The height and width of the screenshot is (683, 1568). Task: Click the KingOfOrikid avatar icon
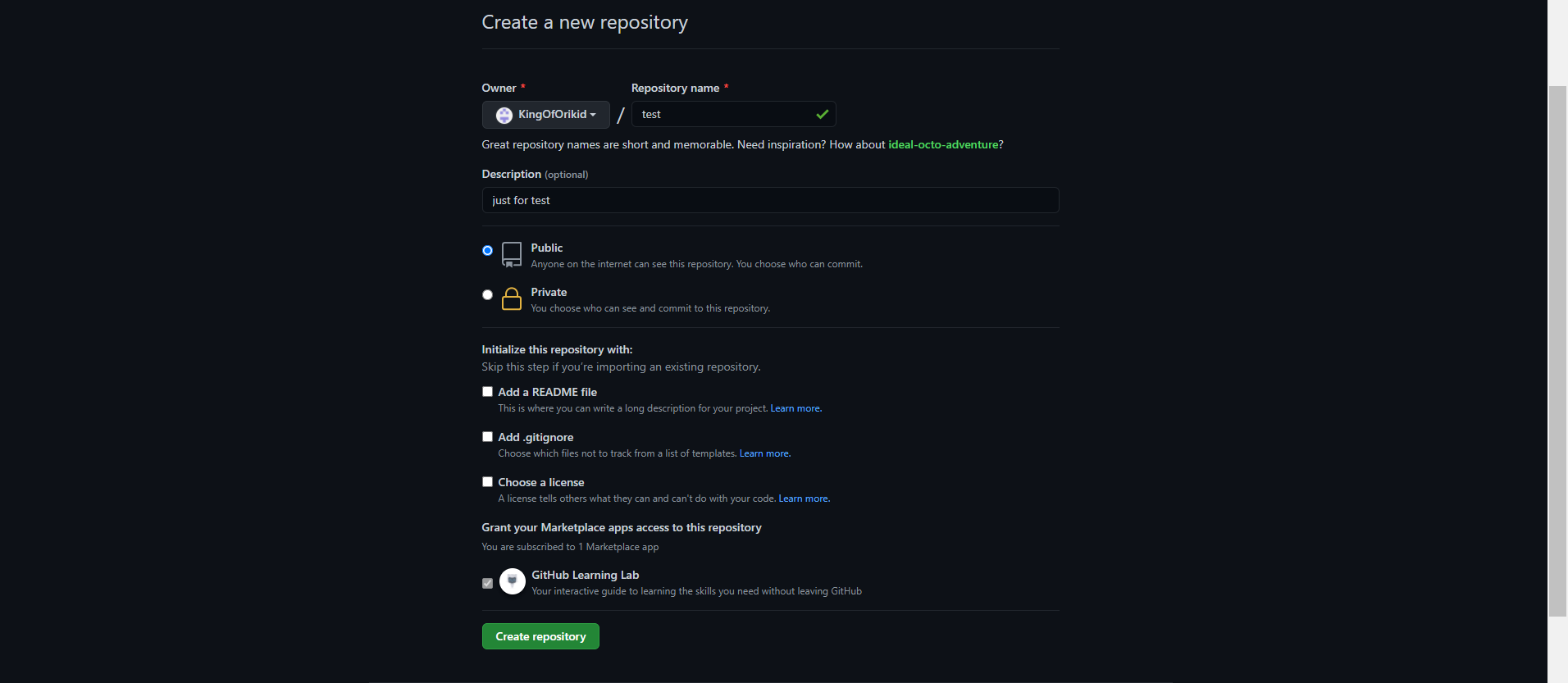click(504, 115)
